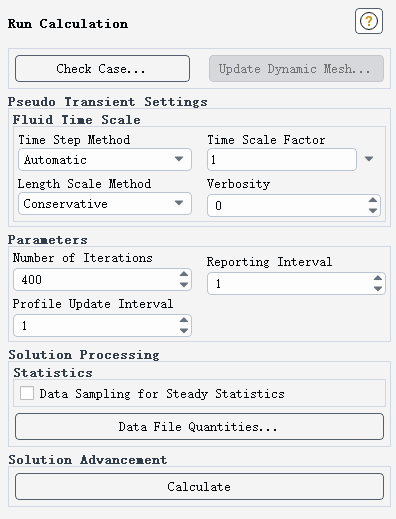Open the Time Step Method dropdown
Viewport: 396px width, 519px height.
click(105, 160)
